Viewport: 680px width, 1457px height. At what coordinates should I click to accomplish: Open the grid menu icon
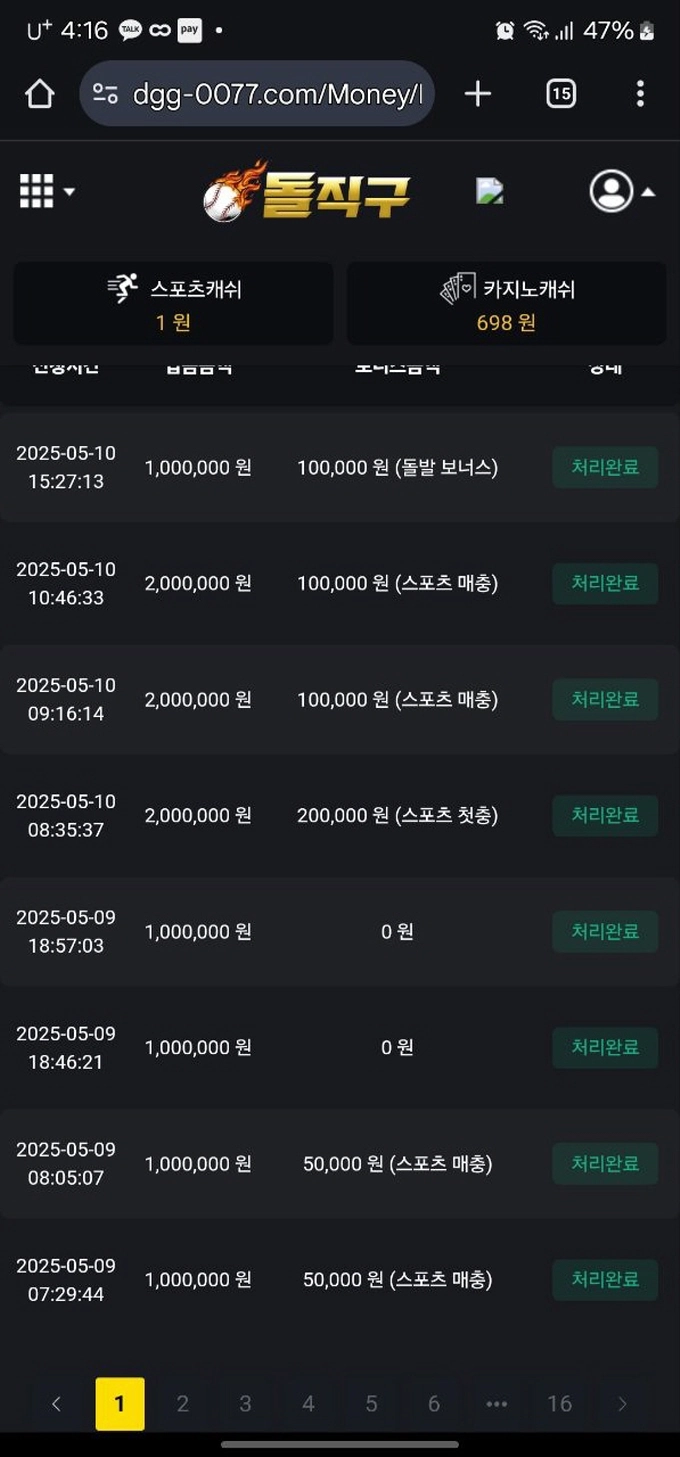click(x=37, y=191)
